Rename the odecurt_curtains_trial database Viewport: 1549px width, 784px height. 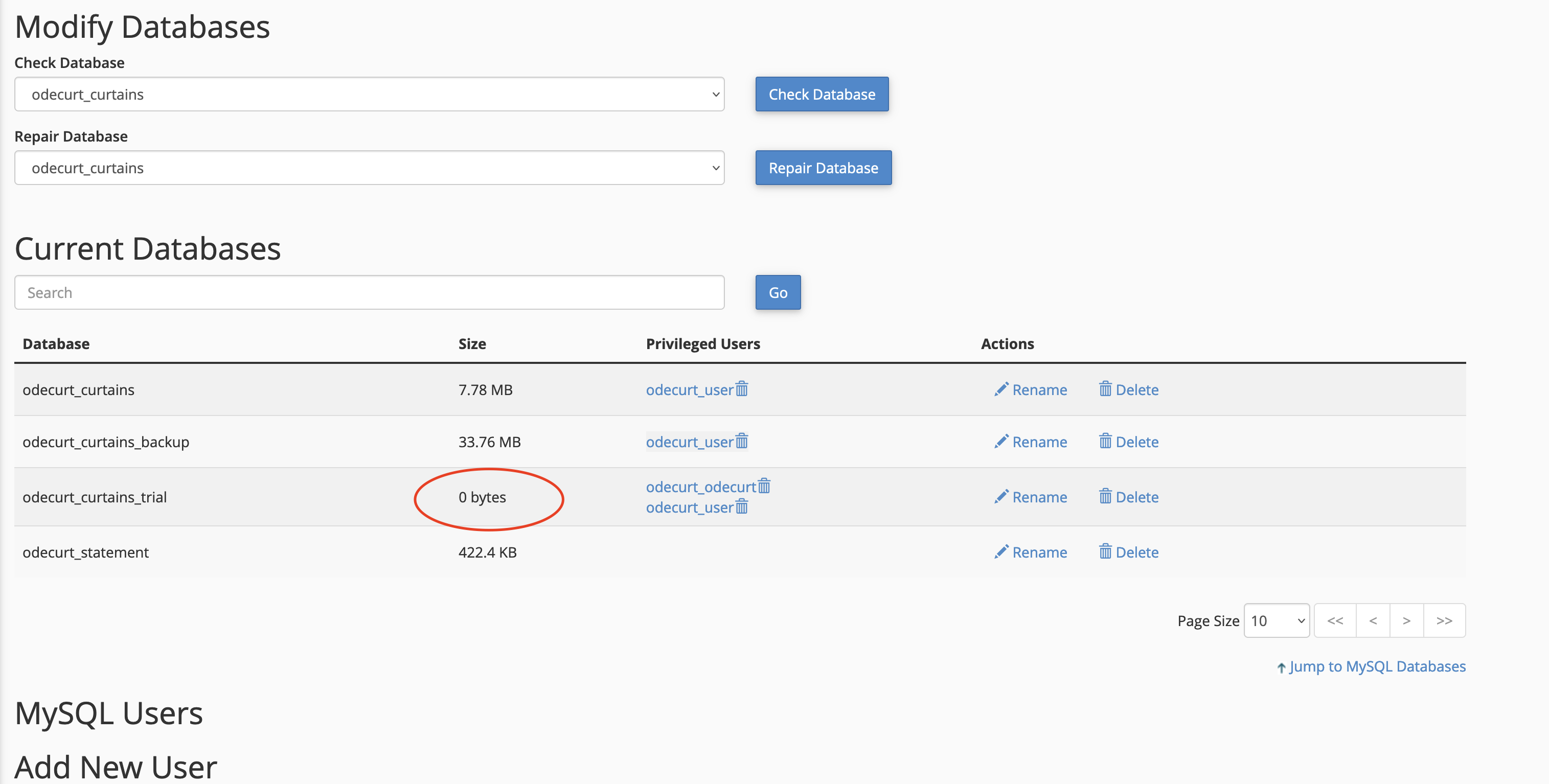point(1031,497)
